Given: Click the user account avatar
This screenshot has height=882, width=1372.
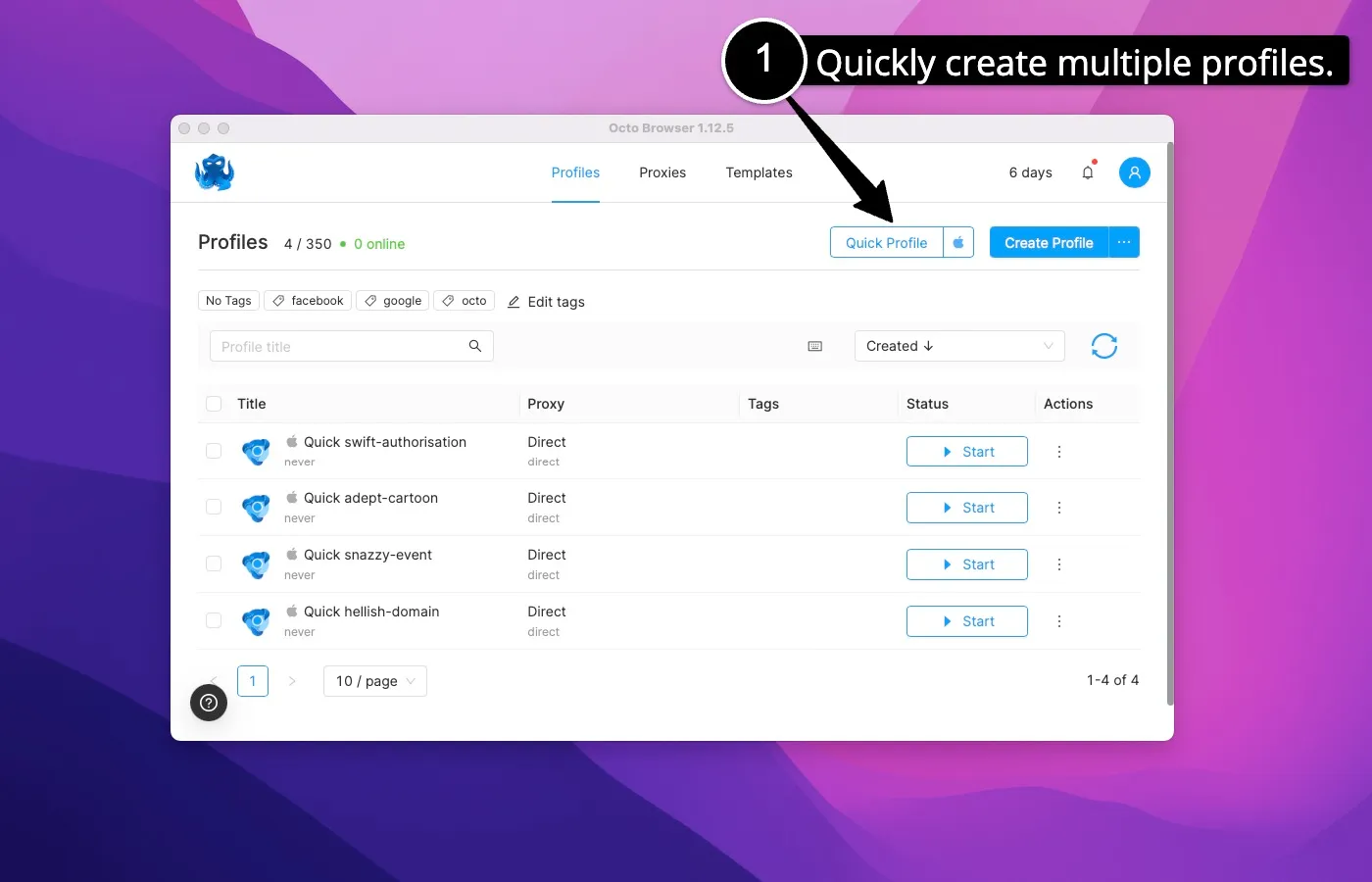Looking at the screenshot, I should [1134, 171].
